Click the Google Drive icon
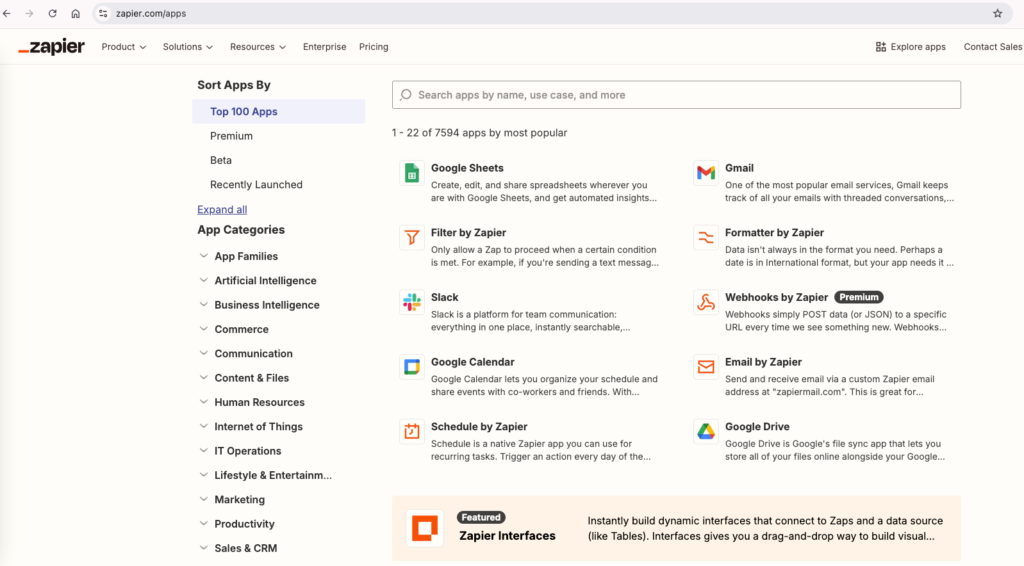The image size is (1024, 566). pos(706,431)
